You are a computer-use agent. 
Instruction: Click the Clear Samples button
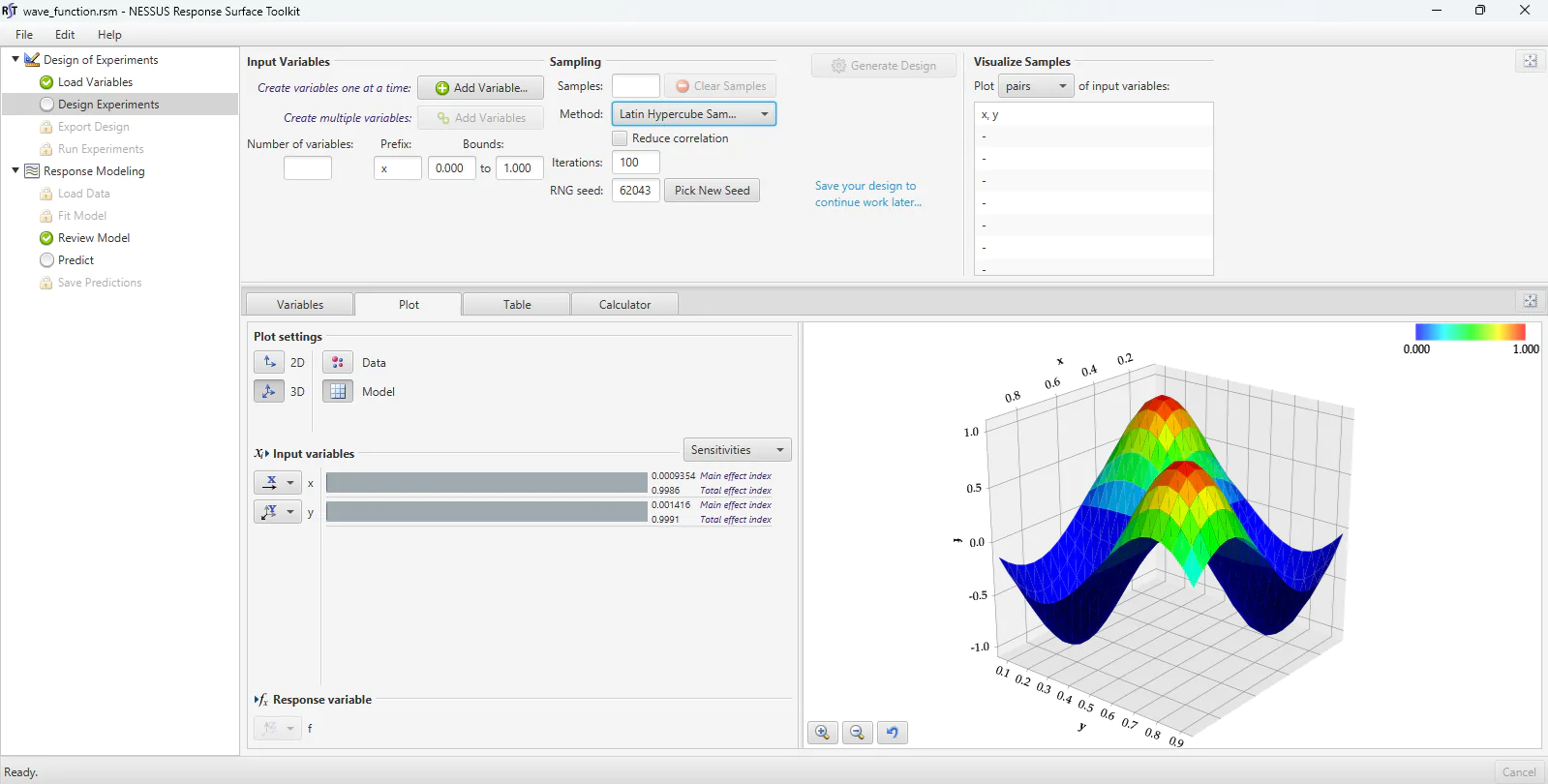tap(720, 86)
